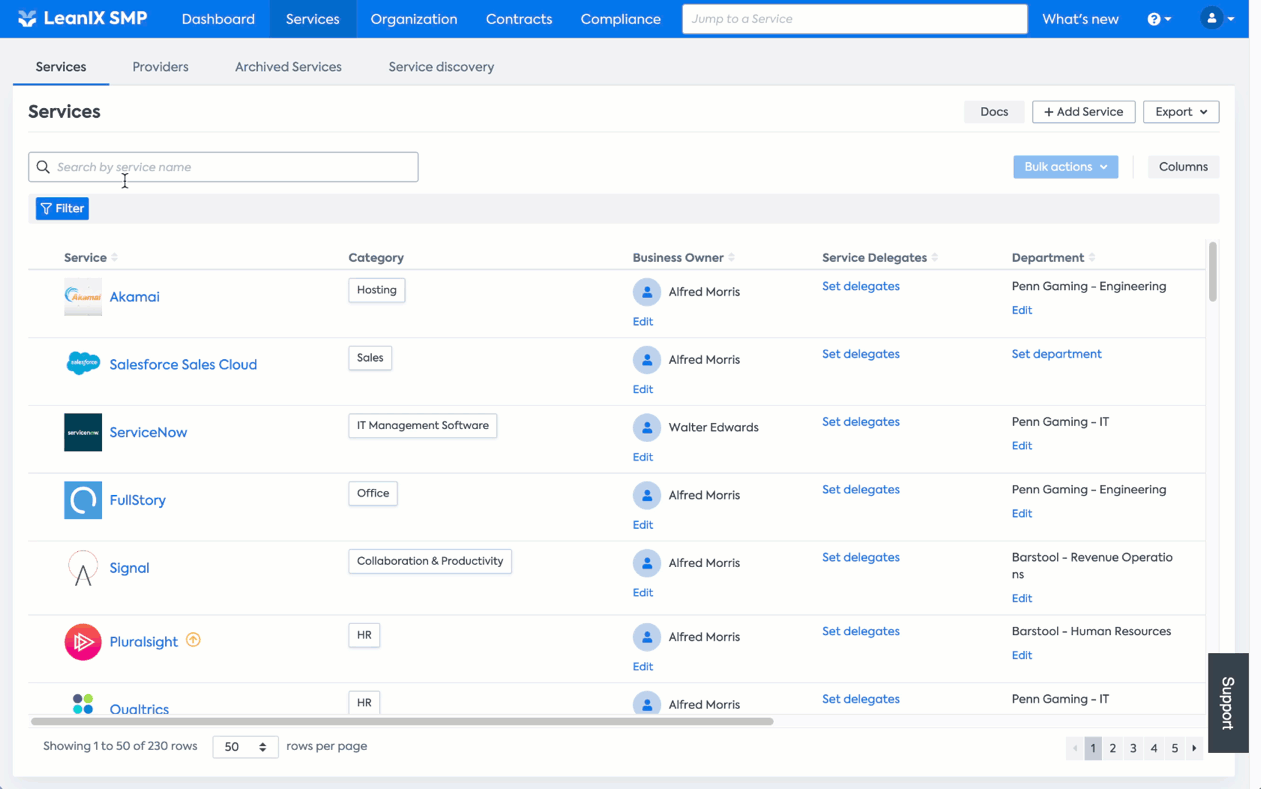Click Alfred Morris avatar in FullStory row

[x=647, y=495]
